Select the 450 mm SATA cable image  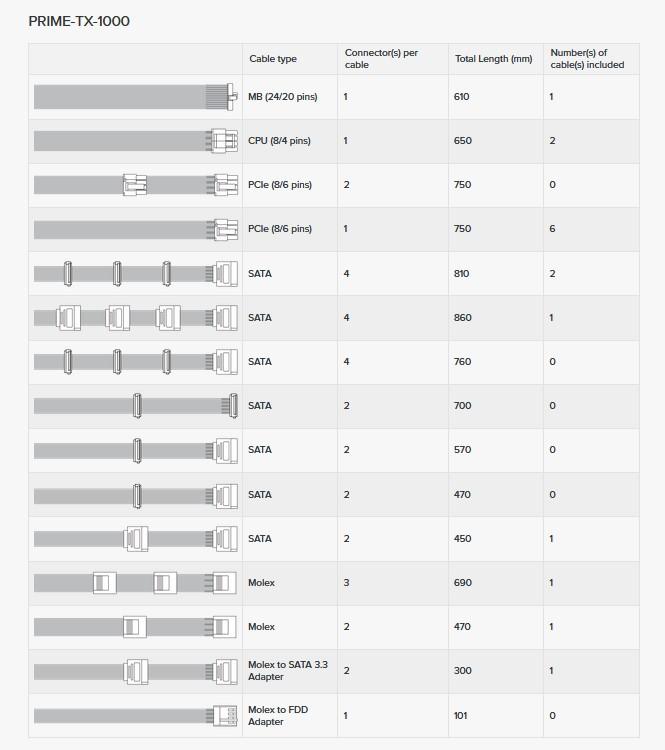[136, 539]
